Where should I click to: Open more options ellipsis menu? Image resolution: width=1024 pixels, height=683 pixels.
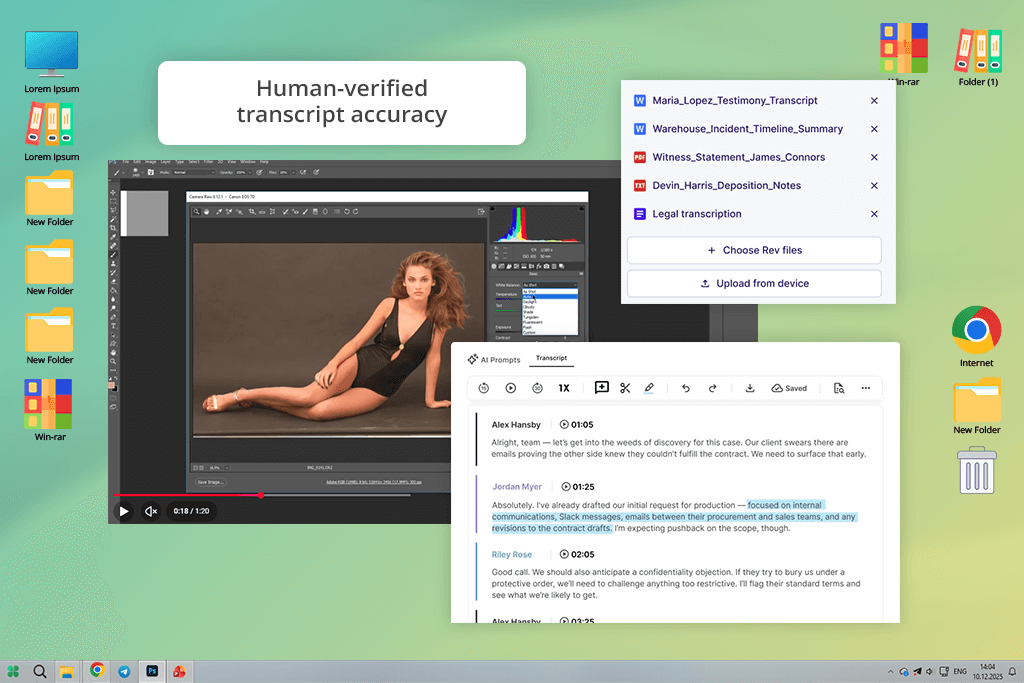[866, 388]
